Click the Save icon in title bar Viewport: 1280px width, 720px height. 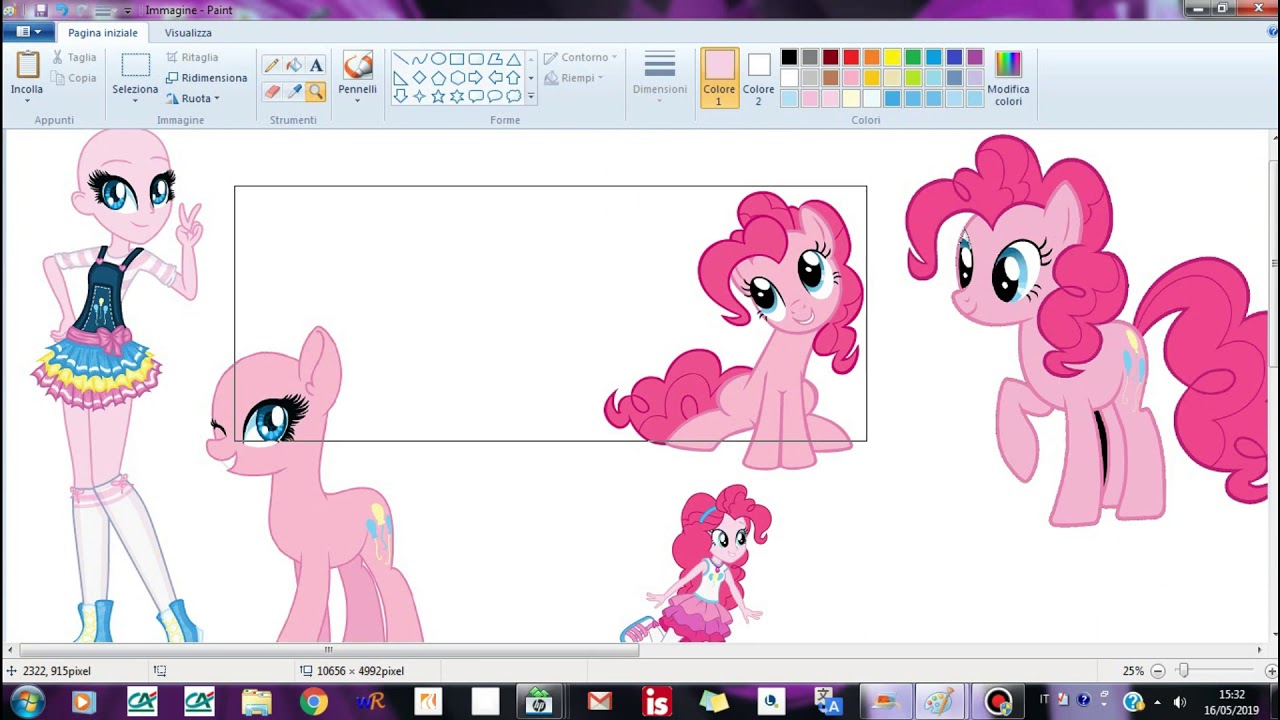tap(41, 10)
